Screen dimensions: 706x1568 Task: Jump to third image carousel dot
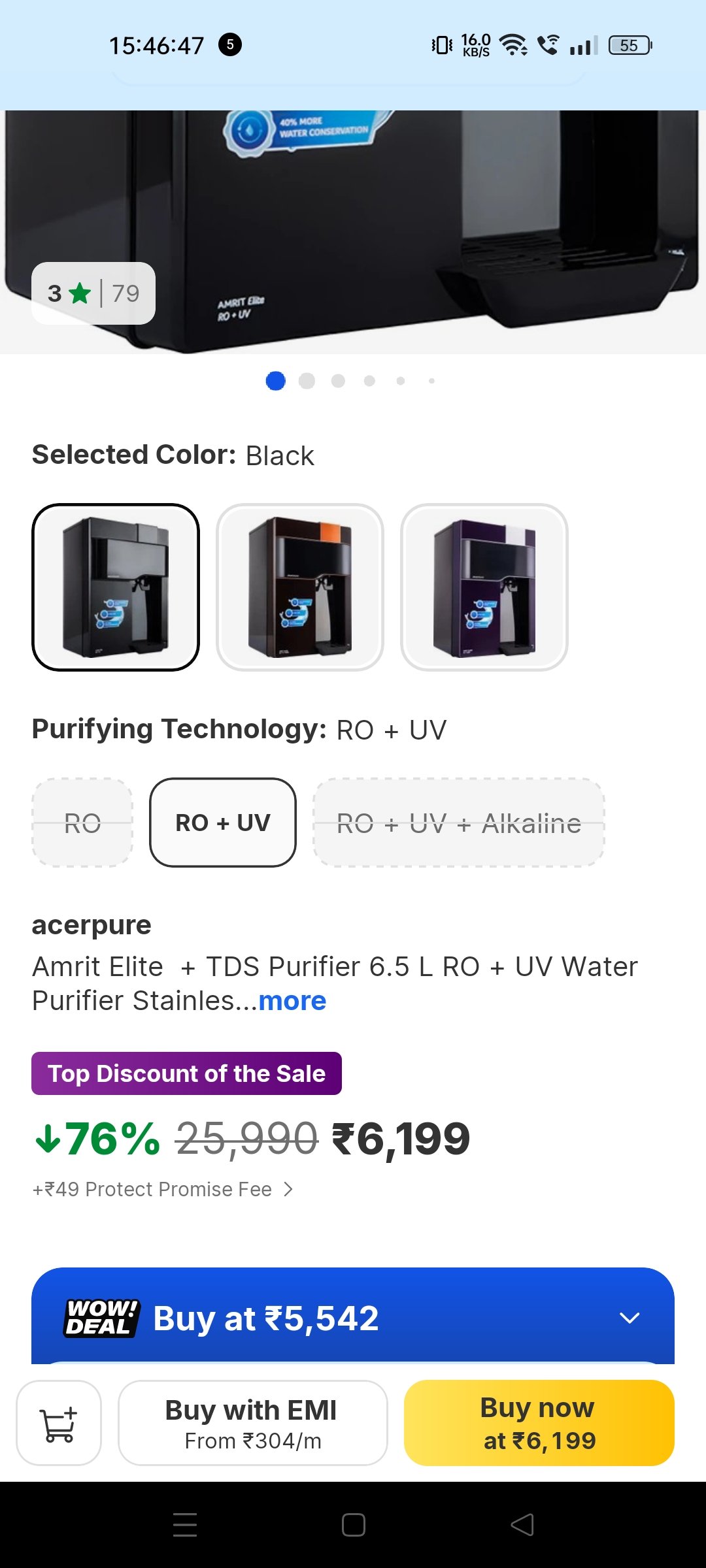(x=338, y=381)
